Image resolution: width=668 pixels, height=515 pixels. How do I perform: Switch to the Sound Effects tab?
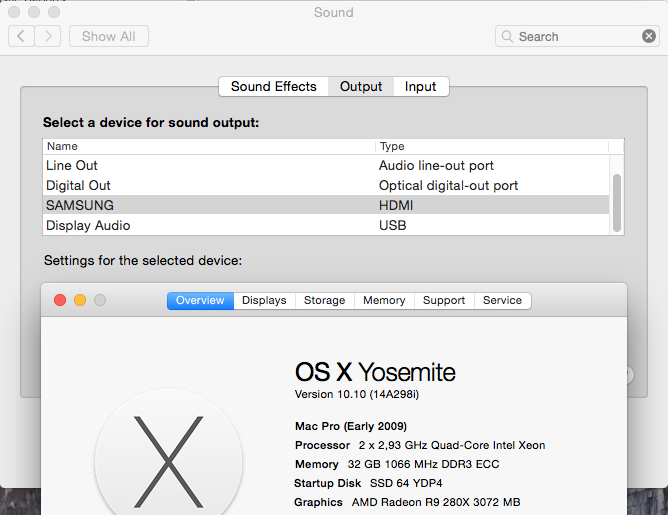point(273,86)
